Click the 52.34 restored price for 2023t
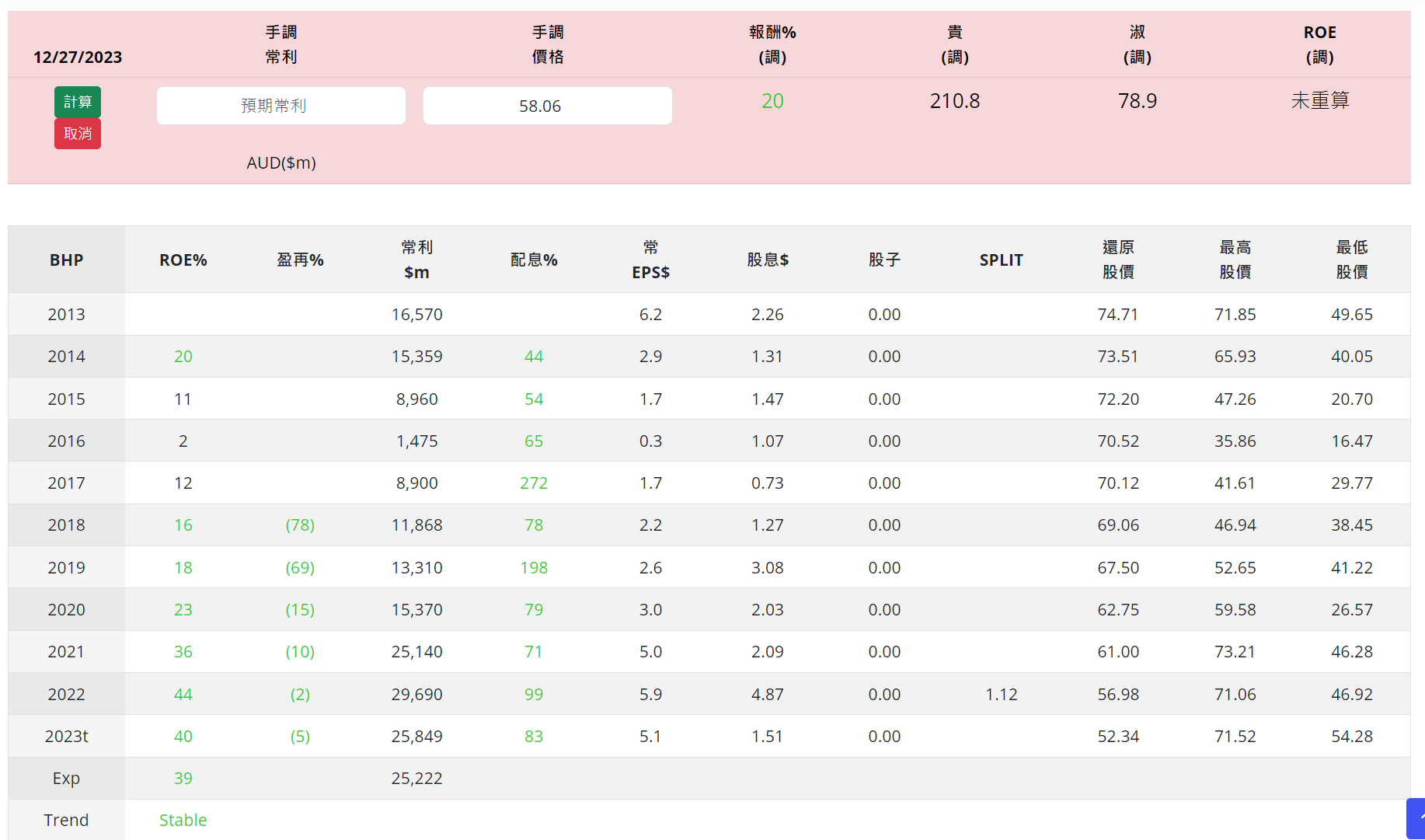Image resolution: width=1425 pixels, height=840 pixels. (1118, 737)
